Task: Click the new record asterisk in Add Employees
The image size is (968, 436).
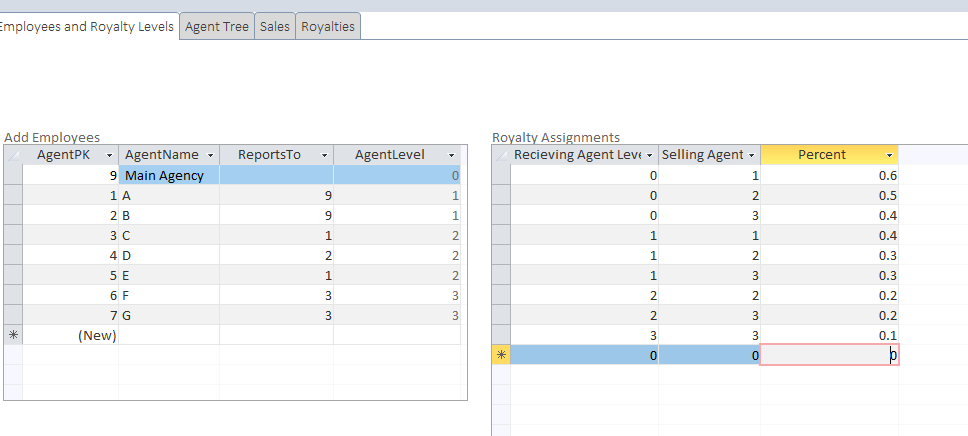Action: click(x=13, y=335)
